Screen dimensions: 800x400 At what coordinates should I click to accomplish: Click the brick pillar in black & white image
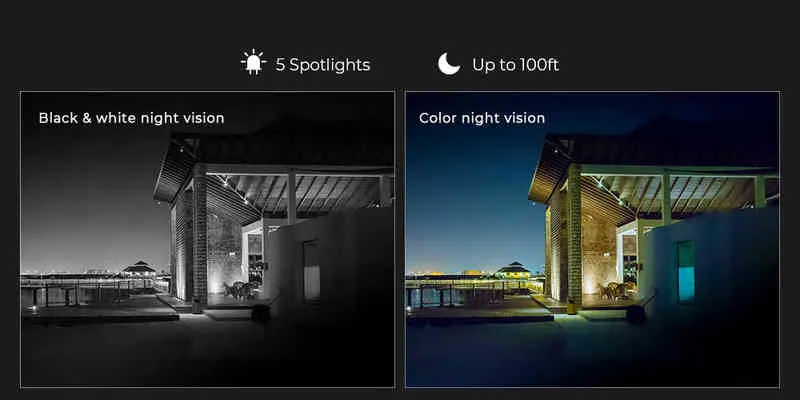click(199, 236)
